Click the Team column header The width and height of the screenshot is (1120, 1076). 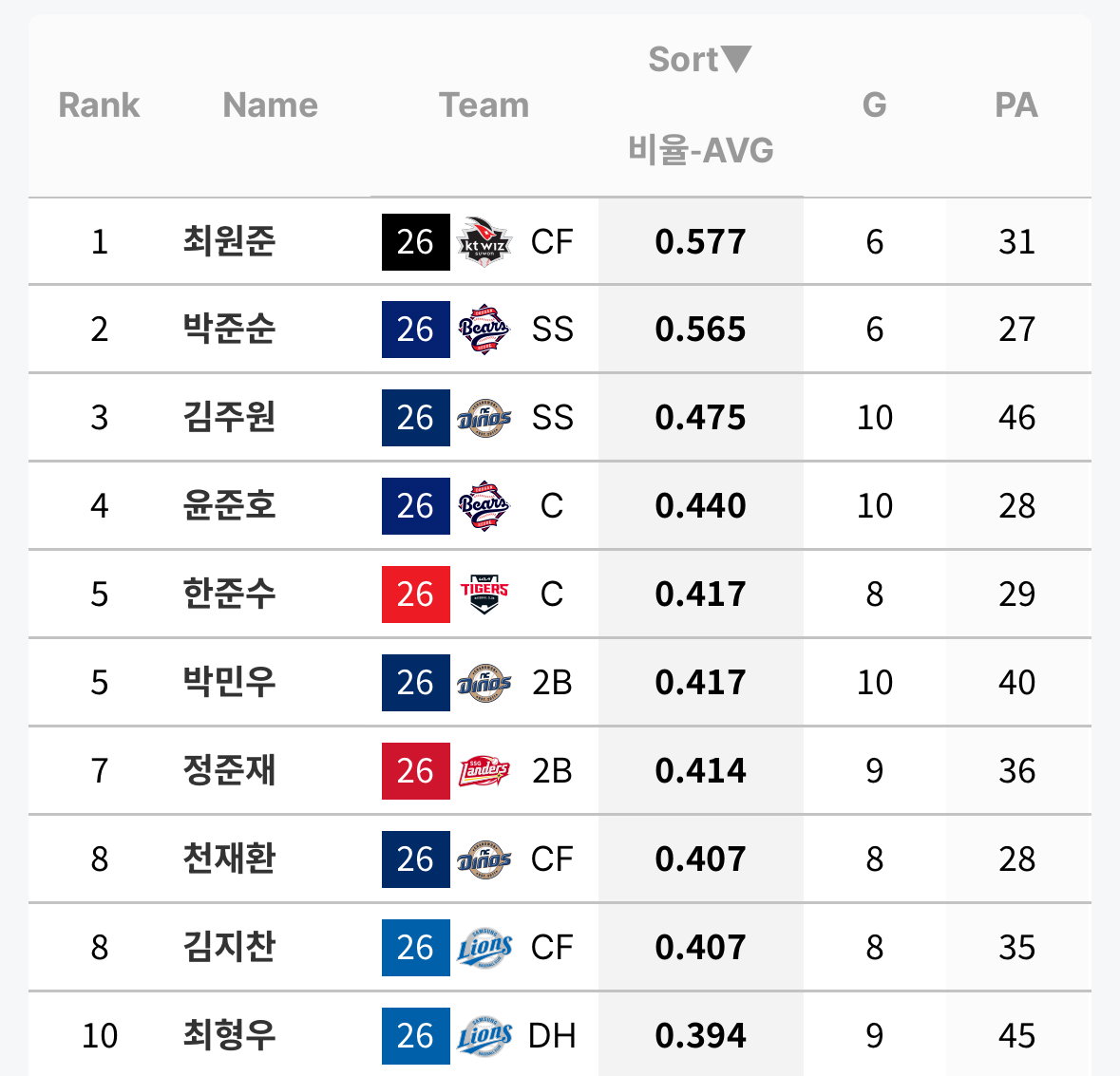484,105
